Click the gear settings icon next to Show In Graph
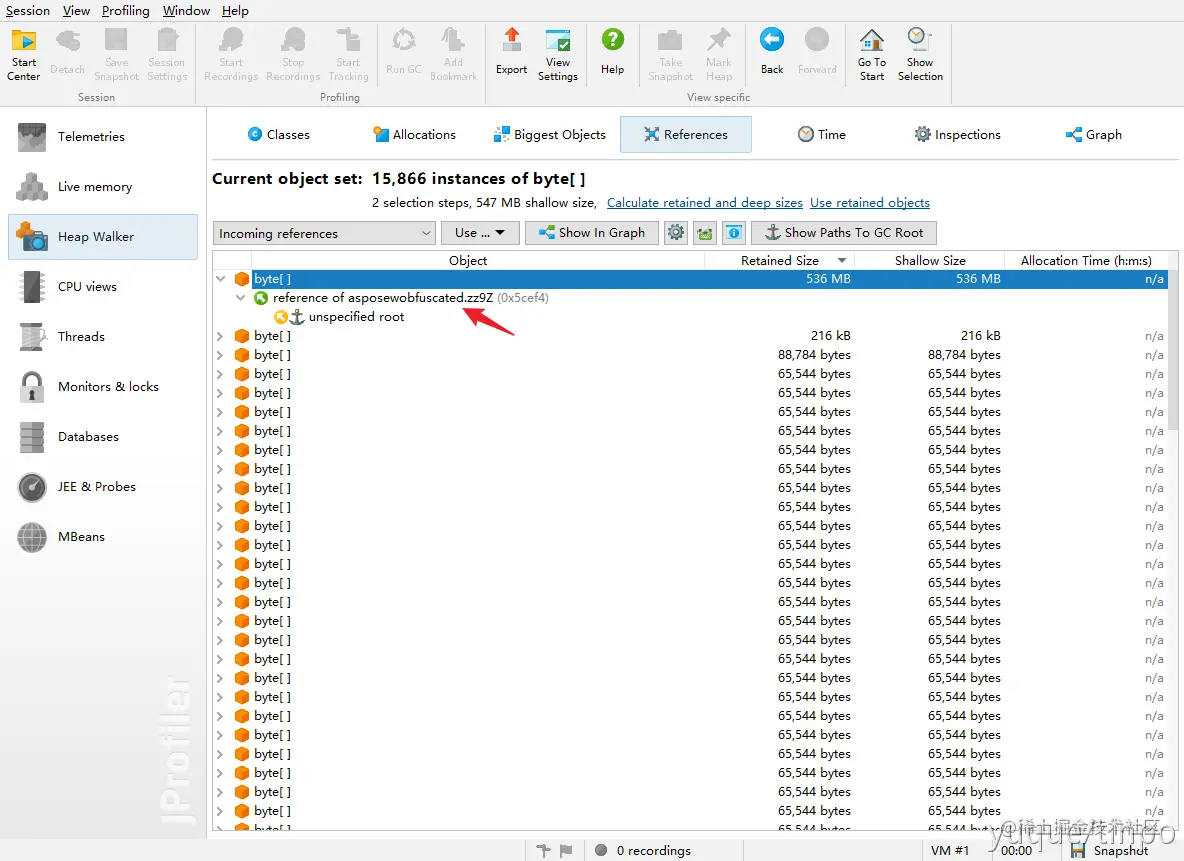The height and width of the screenshot is (861, 1184). 676,233
